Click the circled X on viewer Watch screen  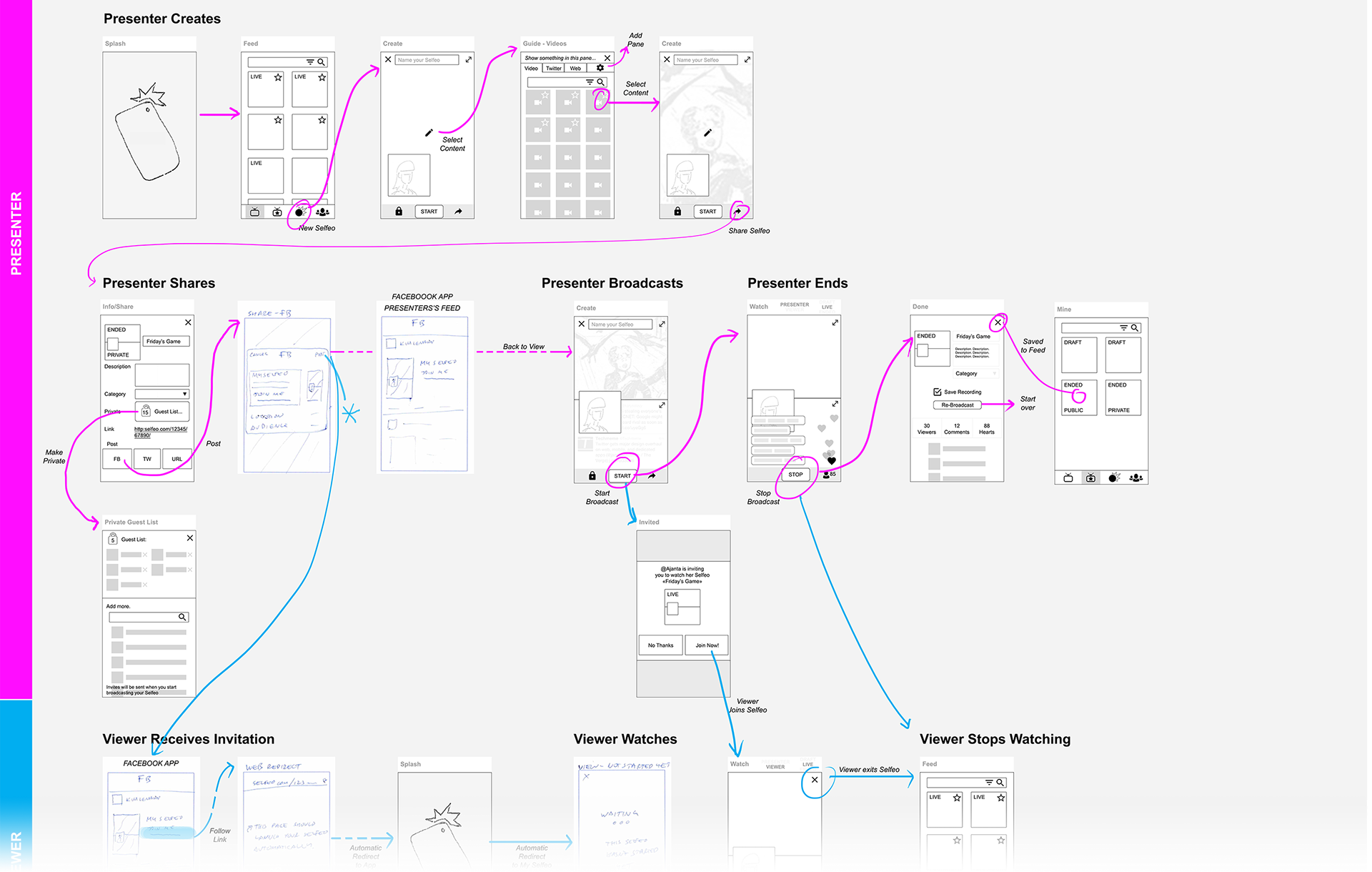click(815, 780)
